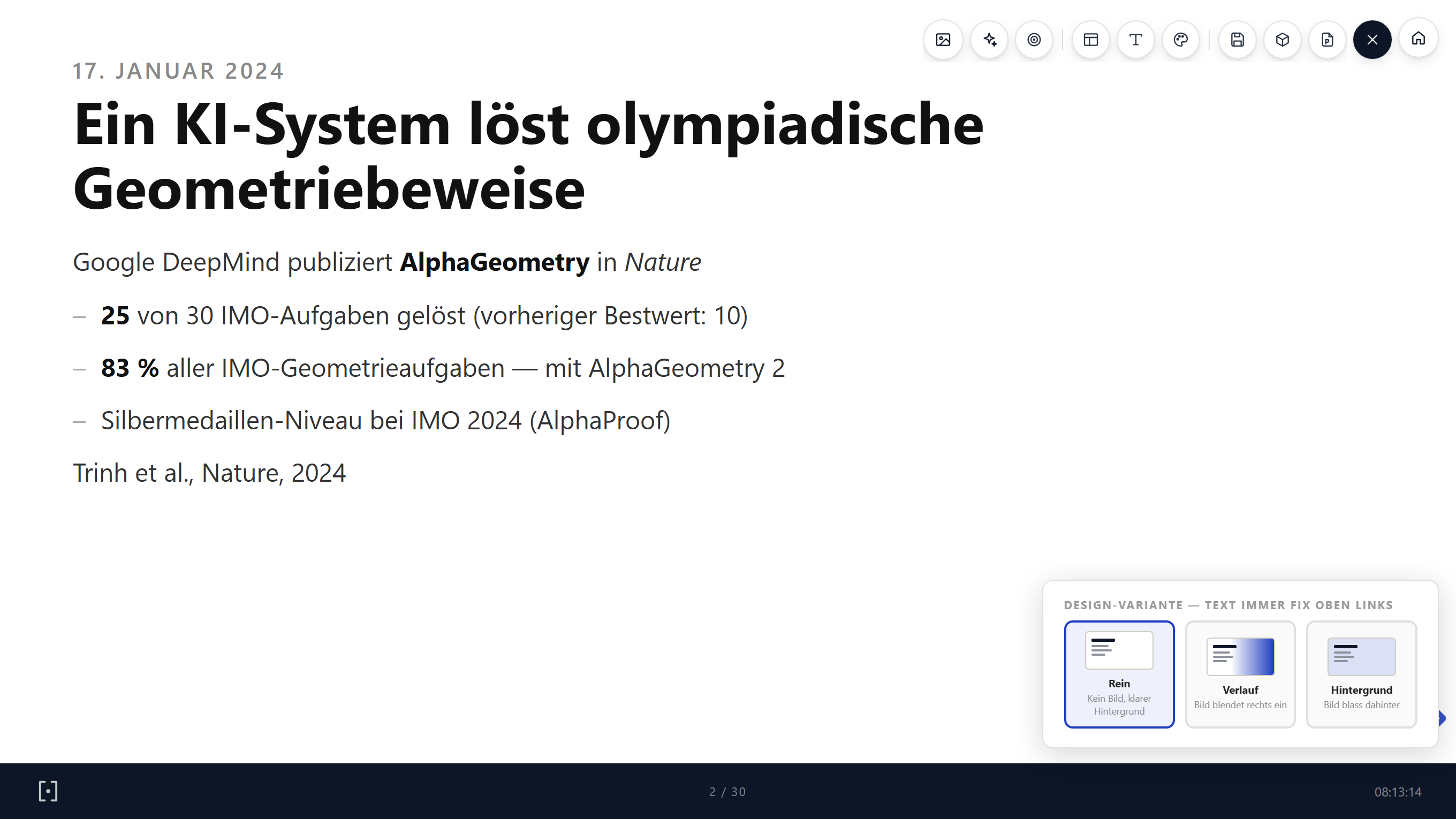Click the blue arrow at panel edge
1456x819 pixels.
coord(1442,718)
